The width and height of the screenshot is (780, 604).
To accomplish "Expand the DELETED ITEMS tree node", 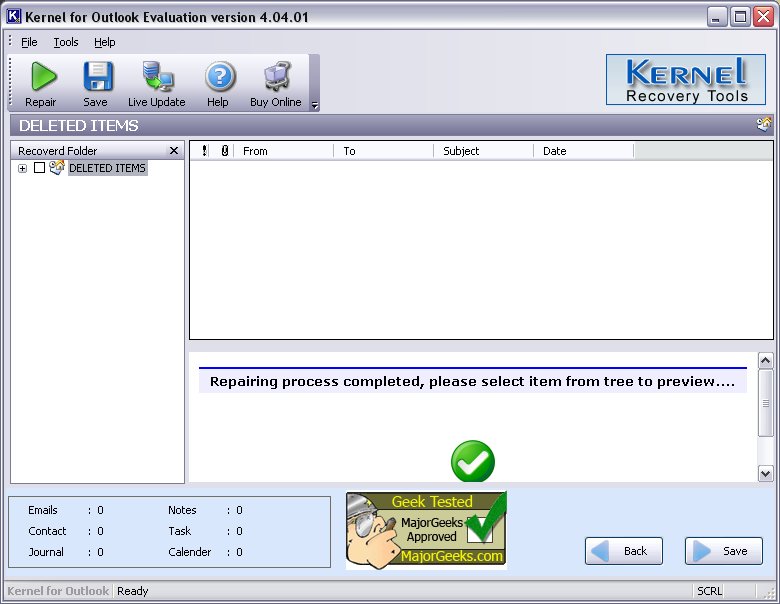I will (x=22, y=169).
